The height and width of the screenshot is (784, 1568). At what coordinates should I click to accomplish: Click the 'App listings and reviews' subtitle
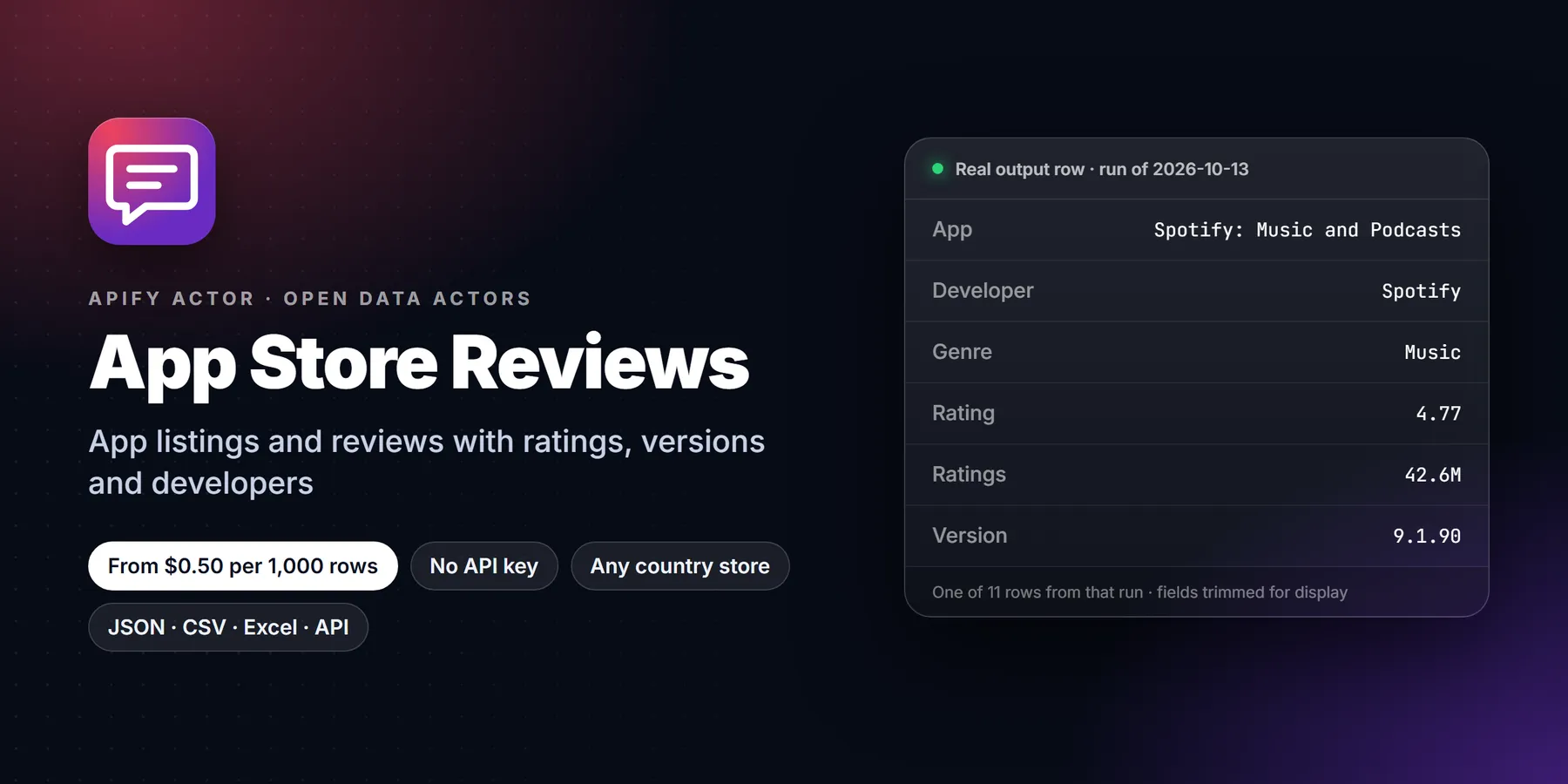pos(427,463)
